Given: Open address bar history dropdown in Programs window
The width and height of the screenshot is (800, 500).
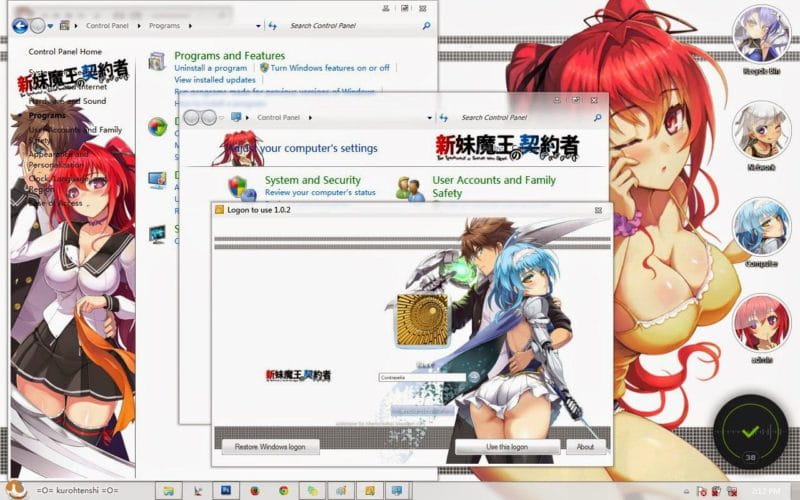Looking at the screenshot, I should tap(258, 26).
